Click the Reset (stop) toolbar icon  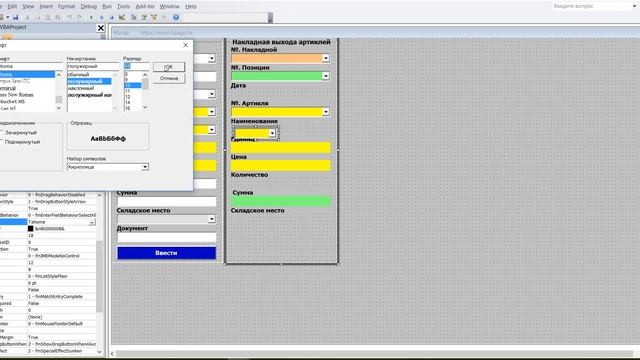click(x=111, y=18)
